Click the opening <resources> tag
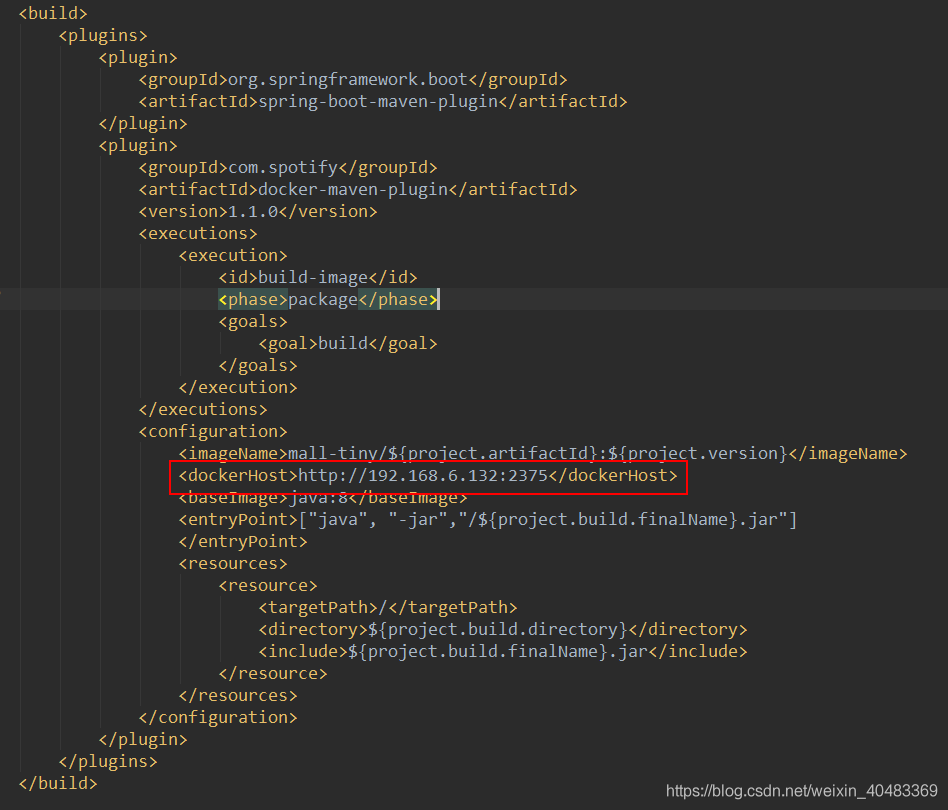Viewport: 948px width, 810px height. [233, 564]
